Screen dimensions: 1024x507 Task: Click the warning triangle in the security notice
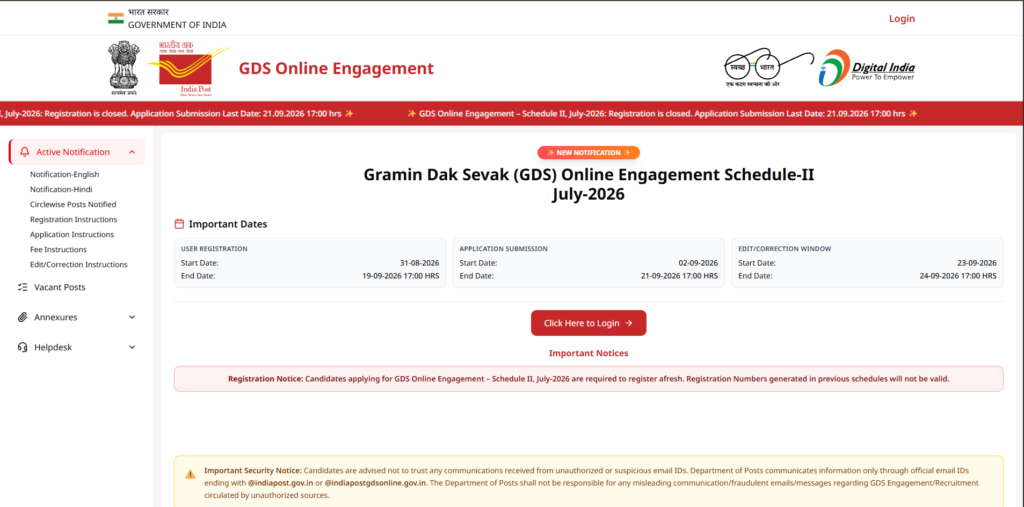190,474
